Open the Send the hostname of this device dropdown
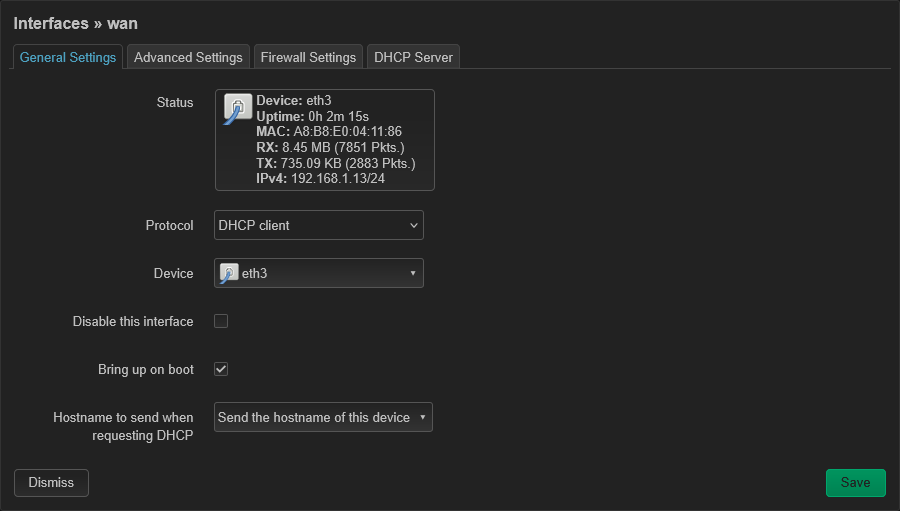This screenshot has width=900, height=511. pyautogui.click(x=323, y=417)
